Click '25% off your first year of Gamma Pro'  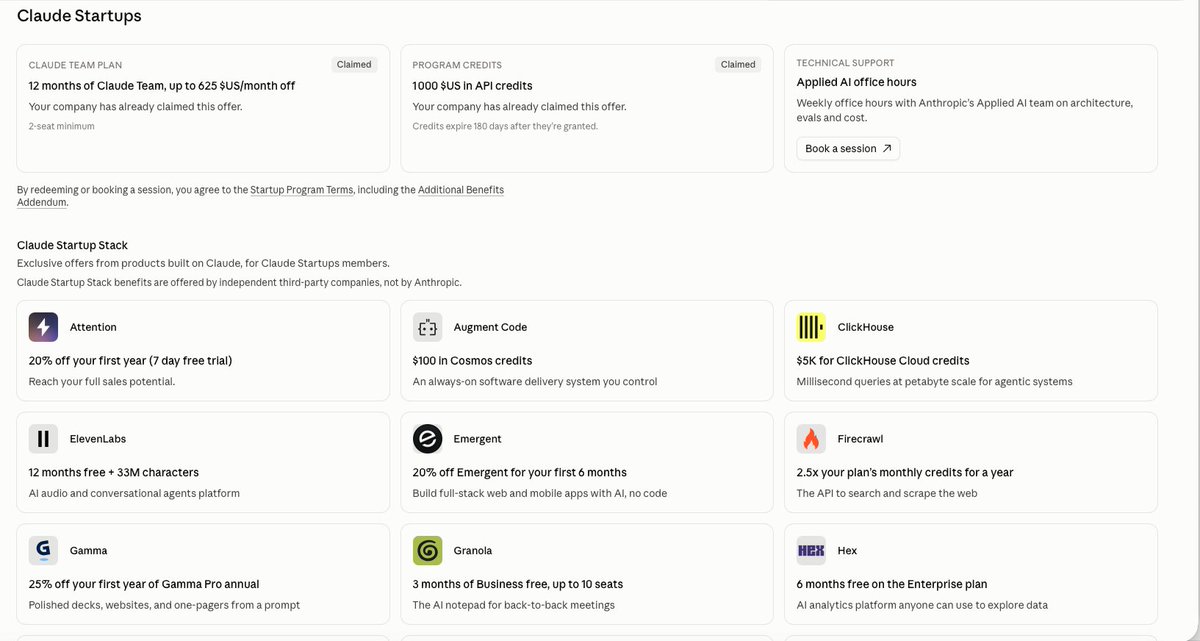pyautogui.click(x=146, y=584)
